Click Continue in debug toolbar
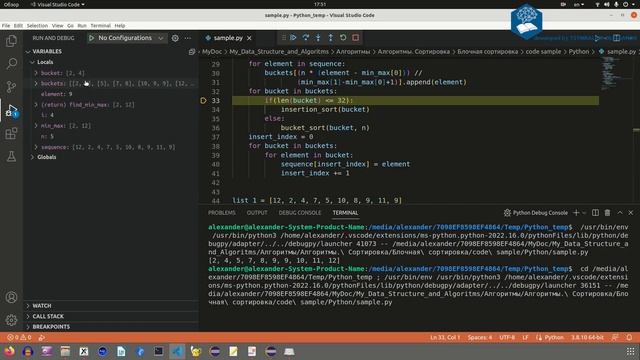 click(293, 38)
